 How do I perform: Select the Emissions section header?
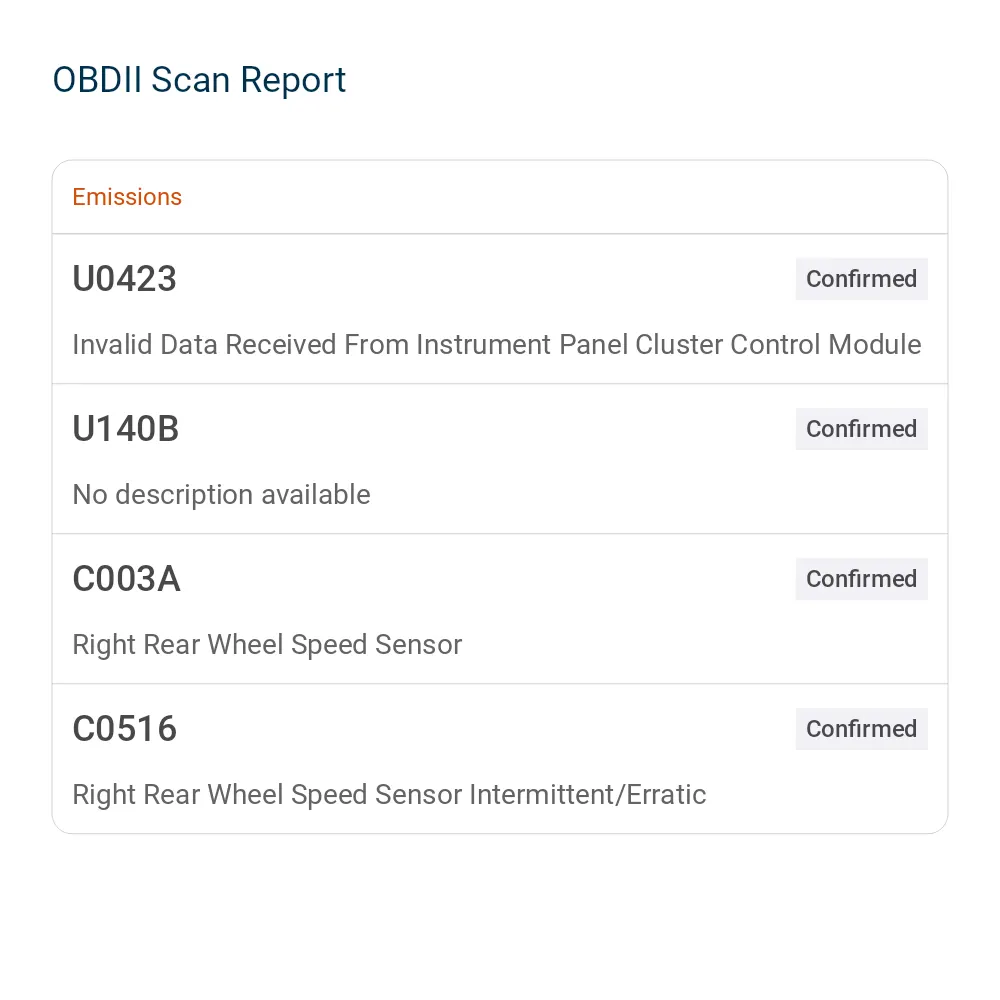pyautogui.click(x=127, y=197)
